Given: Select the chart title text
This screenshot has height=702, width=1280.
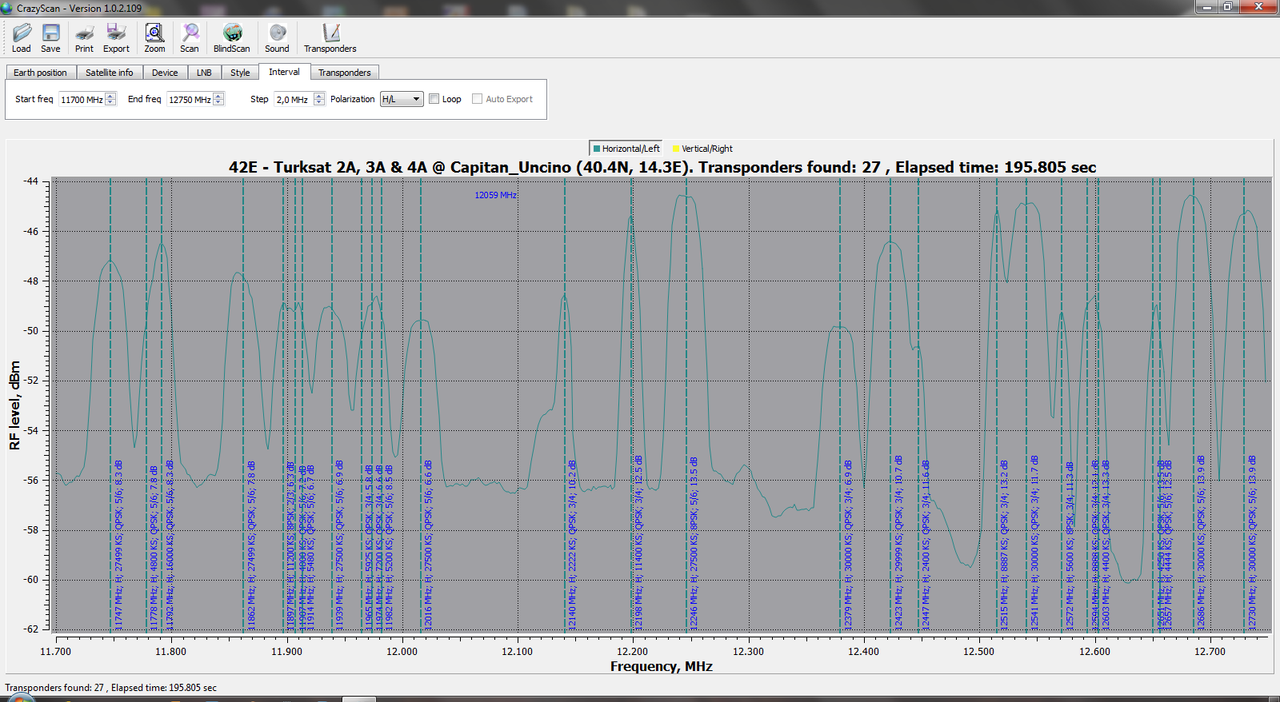Looking at the screenshot, I should click(x=663, y=167).
